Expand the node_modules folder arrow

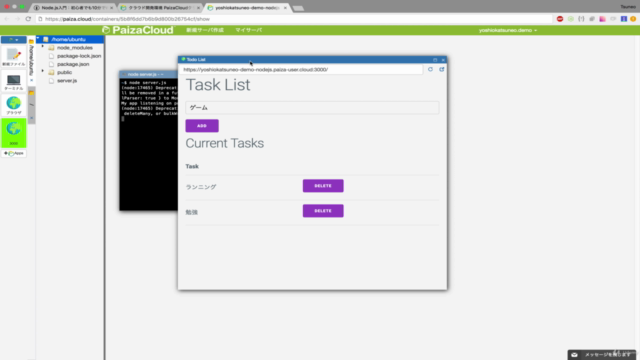click(42, 47)
